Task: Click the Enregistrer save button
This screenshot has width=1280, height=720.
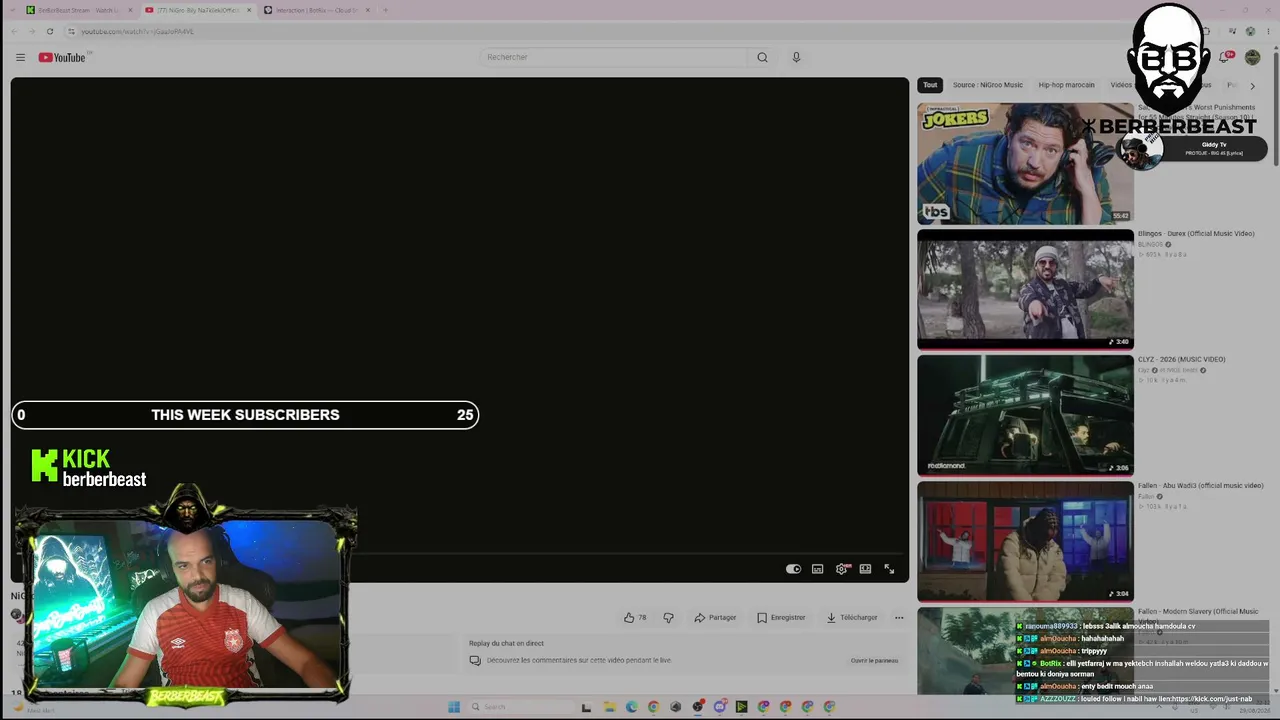Action: [x=781, y=617]
